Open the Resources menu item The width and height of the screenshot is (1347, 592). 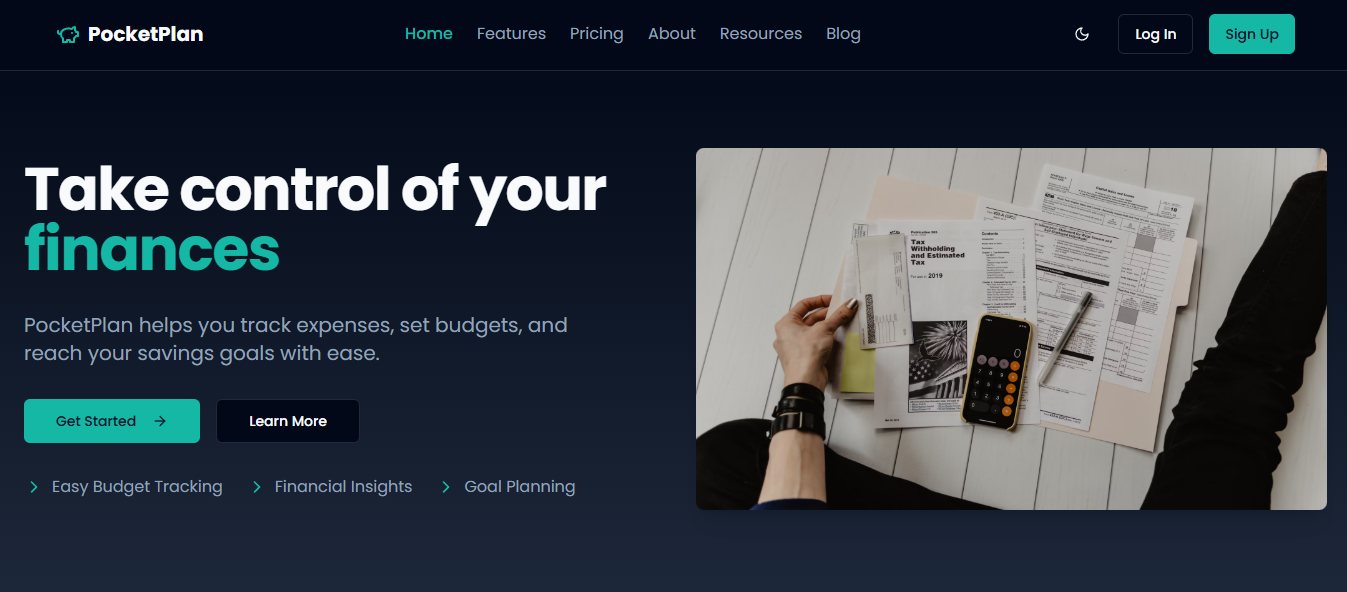761,34
